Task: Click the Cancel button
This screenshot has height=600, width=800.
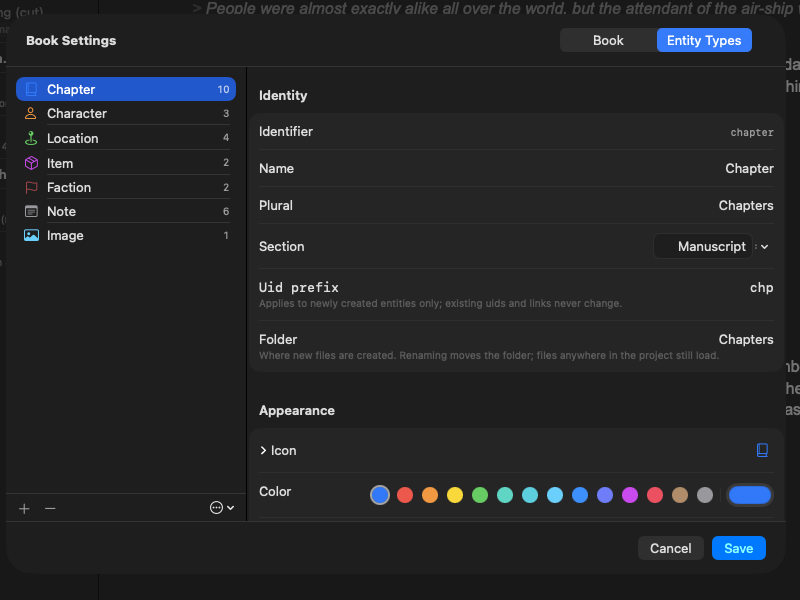Action: tap(670, 548)
